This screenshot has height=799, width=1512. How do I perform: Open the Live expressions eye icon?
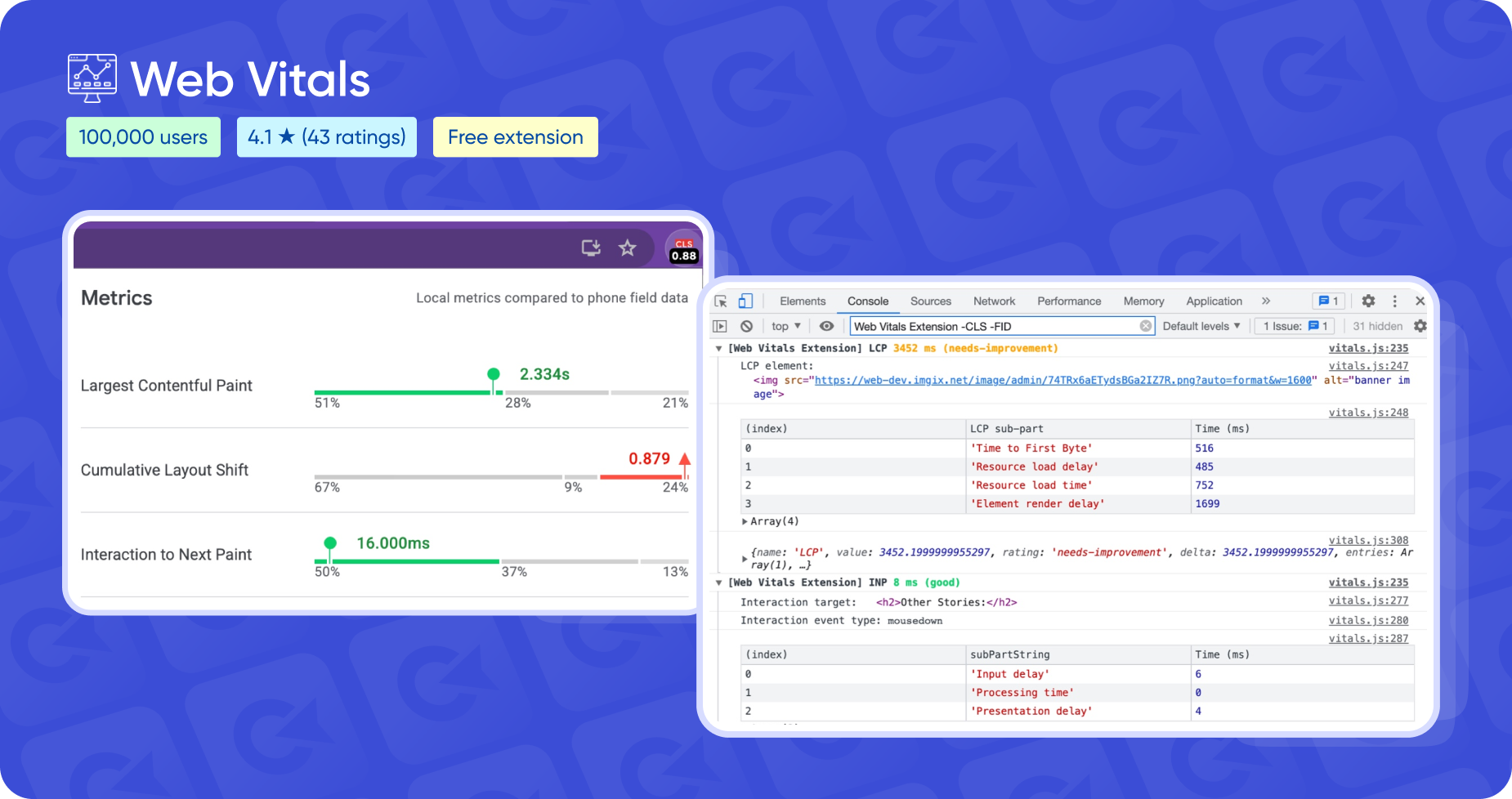826,326
